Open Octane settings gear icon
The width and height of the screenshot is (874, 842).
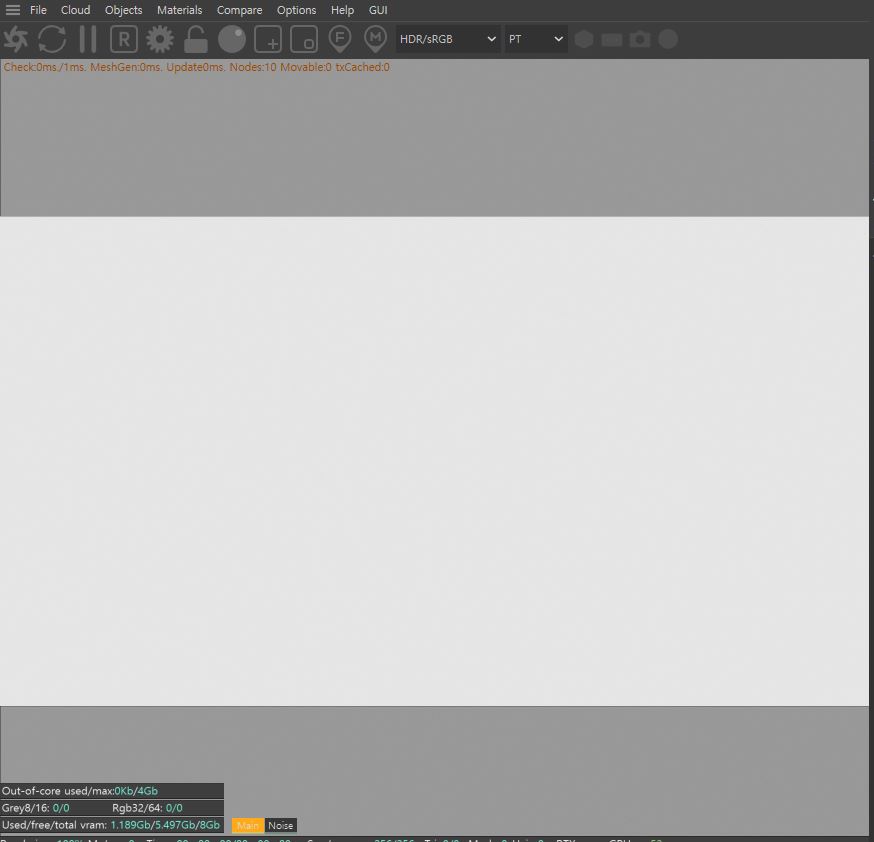pyautogui.click(x=160, y=39)
